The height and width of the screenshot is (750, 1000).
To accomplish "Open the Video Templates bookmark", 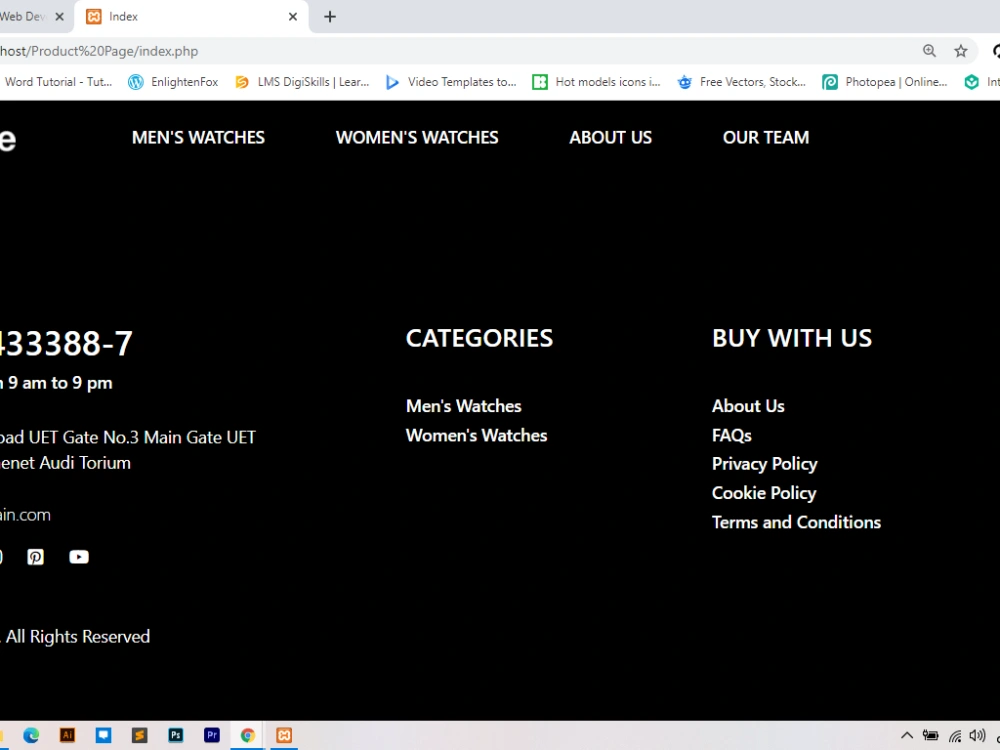I will 451,82.
